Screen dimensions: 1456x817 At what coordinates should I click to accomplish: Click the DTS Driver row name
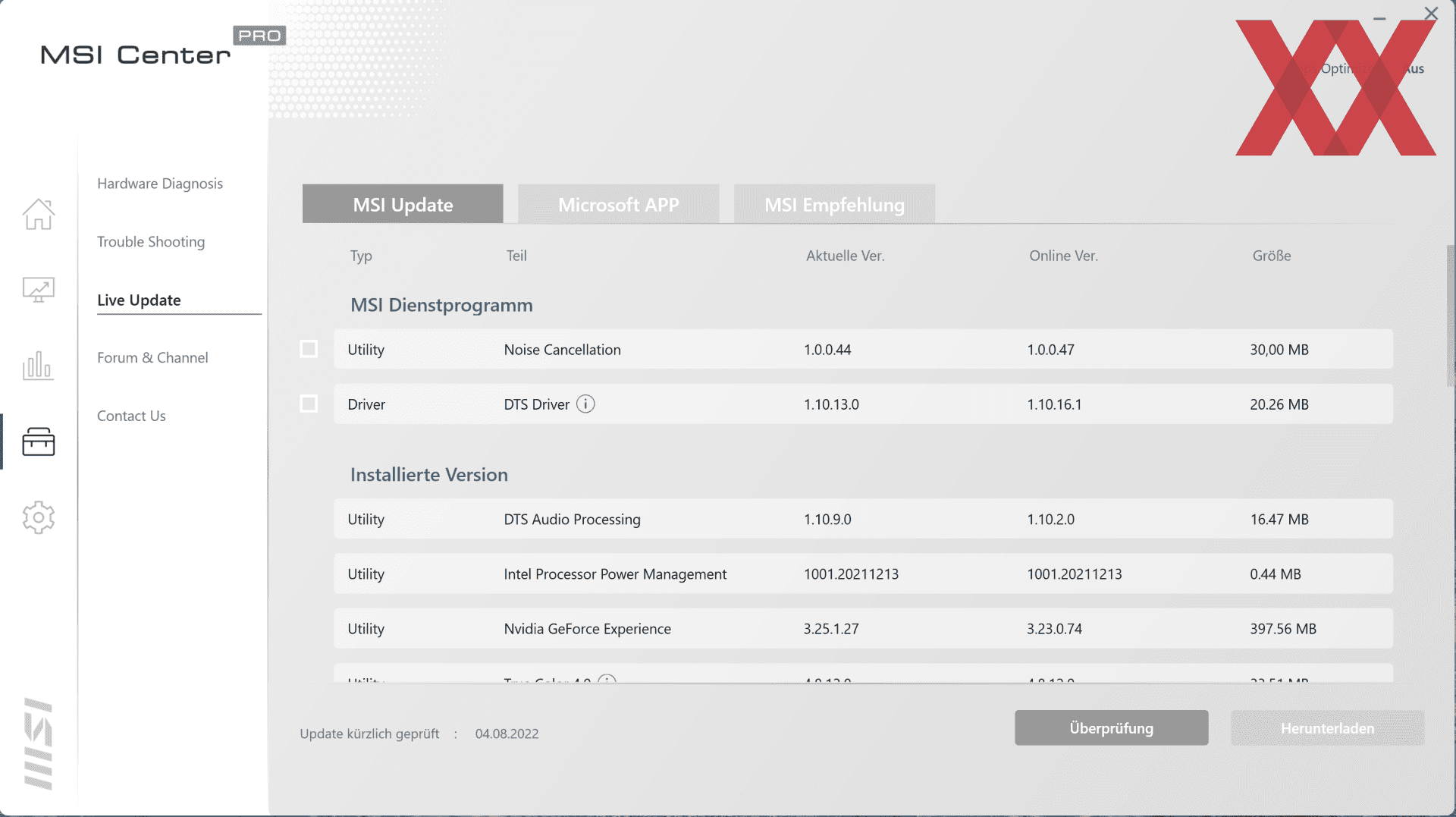click(x=536, y=404)
